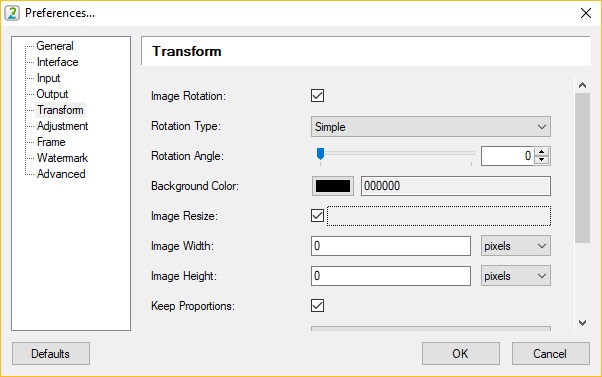
Task: Click the vertical scrollbar thumb
Action: click(x=582, y=168)
